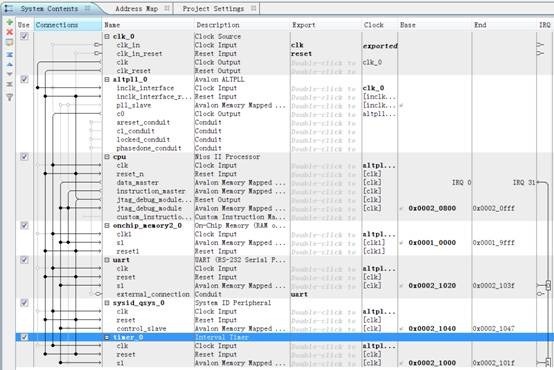Collapse the sysid_qsys_0 tree node
This screenshot has width=554, height=370.
pyautogui.click(x=107, y=303)
